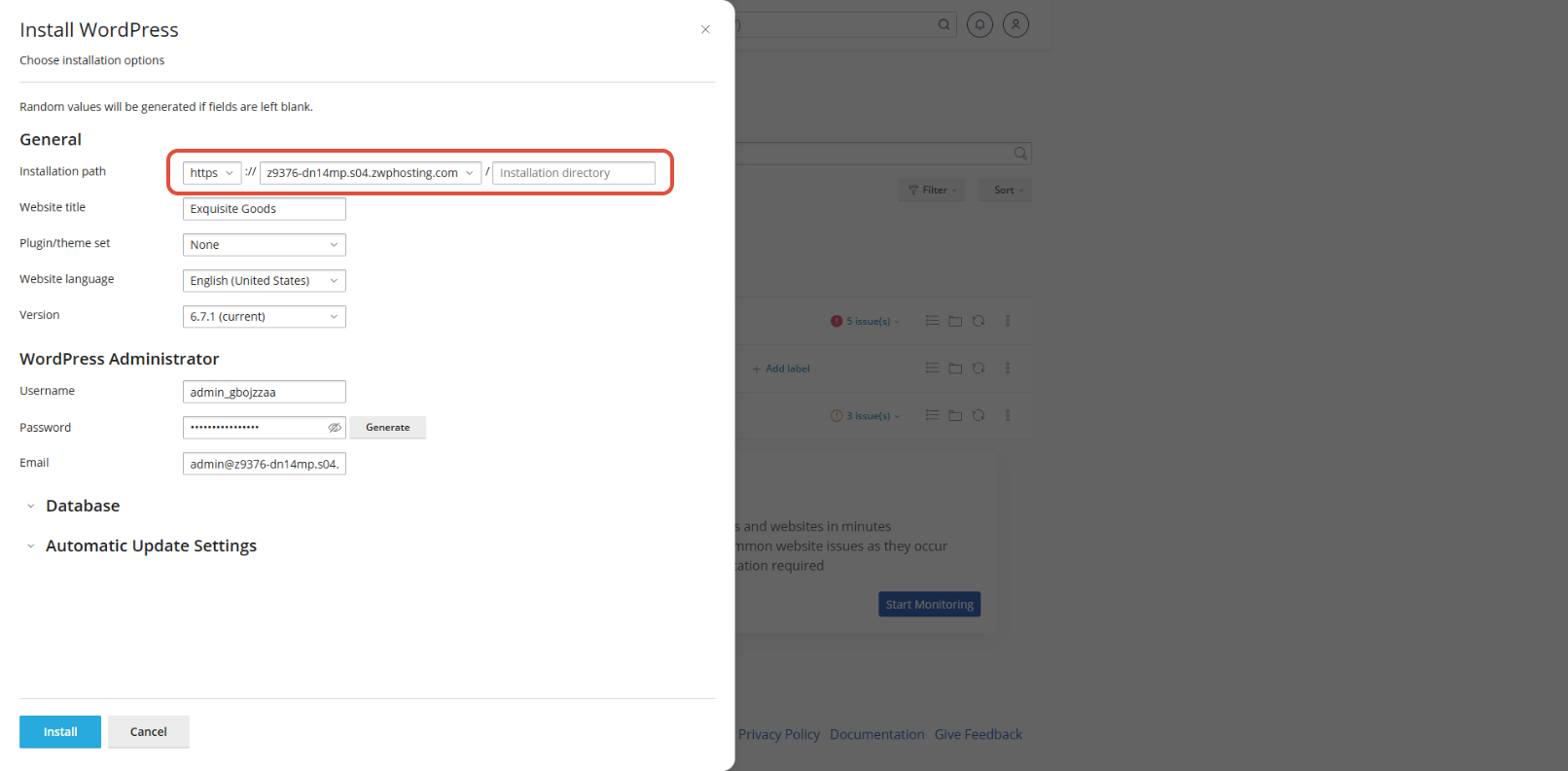Open folder icon in 3 issue(s) row
The width and height of the screenshot is (1568, 771).
(955, 416)
